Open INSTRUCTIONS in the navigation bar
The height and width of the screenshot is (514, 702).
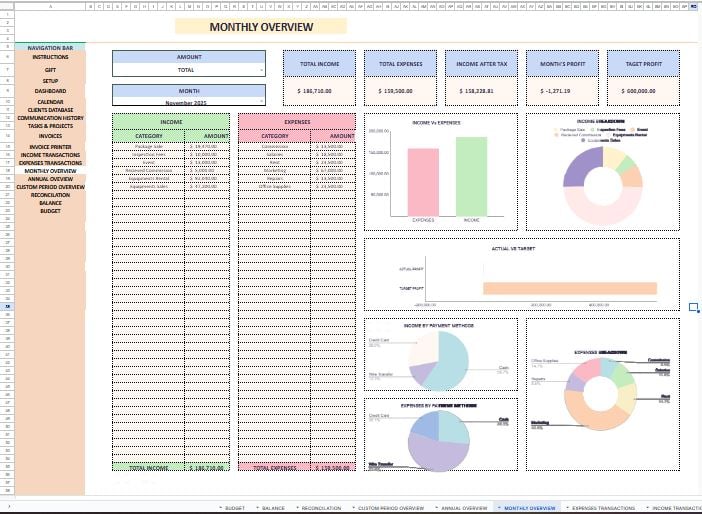(50, 57)
